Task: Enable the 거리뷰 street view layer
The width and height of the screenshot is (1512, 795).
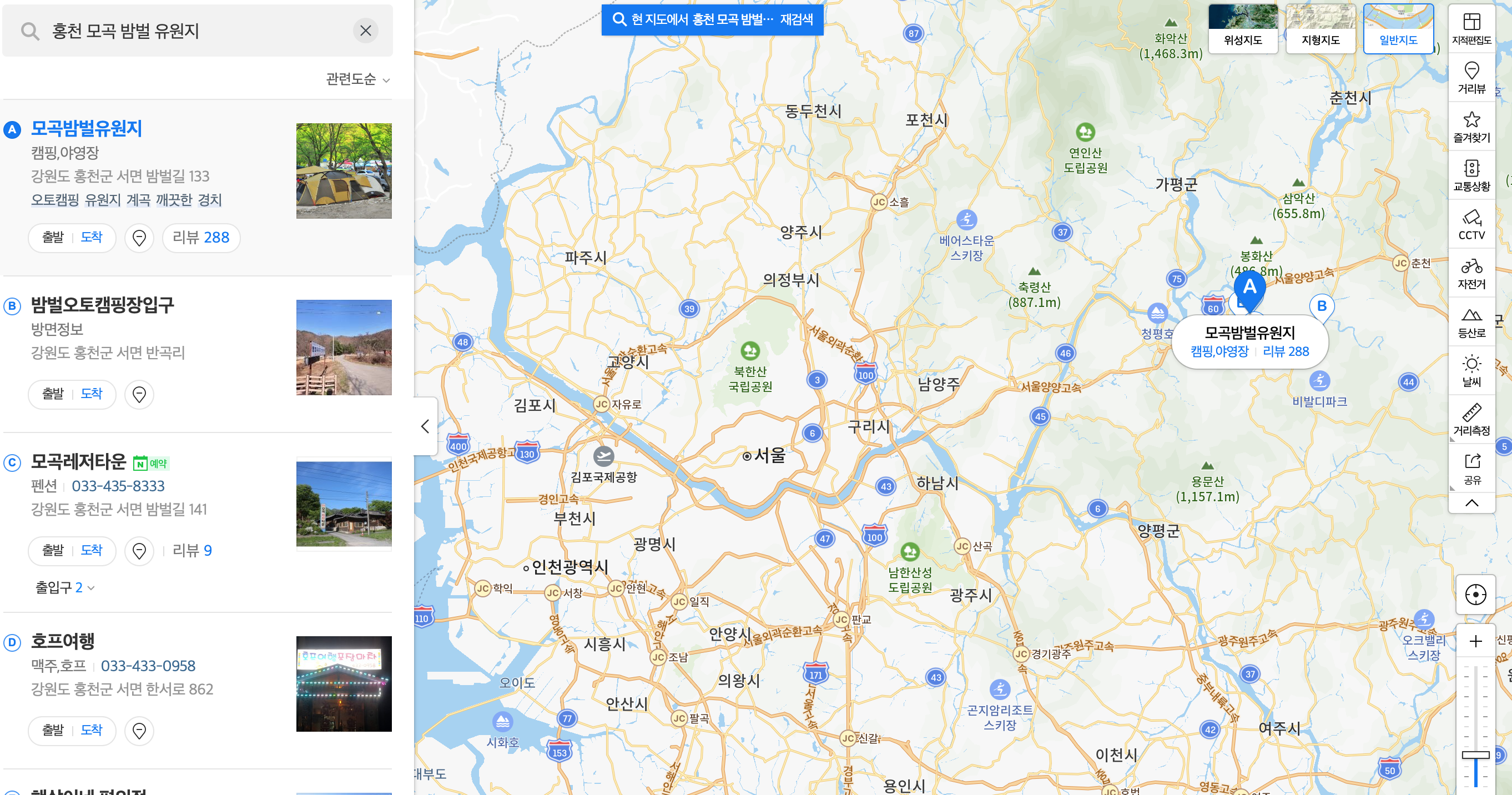Action: [x=1471, y=78]
